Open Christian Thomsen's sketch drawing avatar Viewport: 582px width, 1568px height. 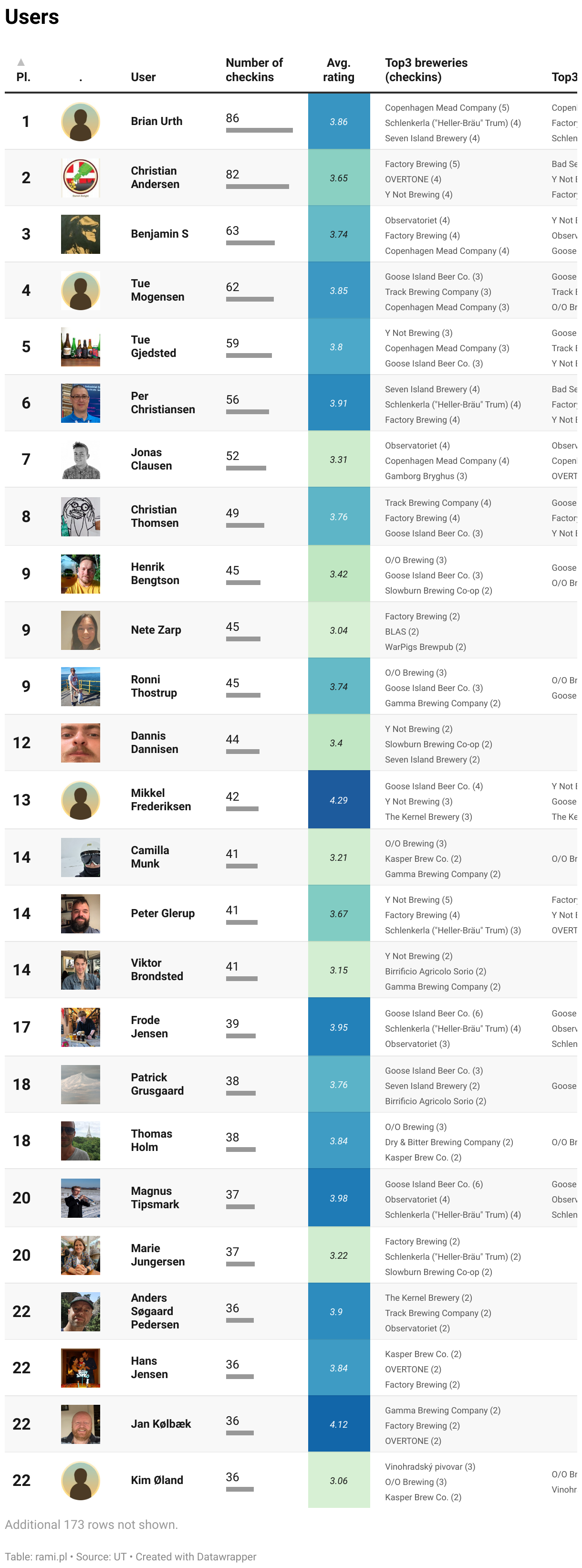click(x=80, y=517)
